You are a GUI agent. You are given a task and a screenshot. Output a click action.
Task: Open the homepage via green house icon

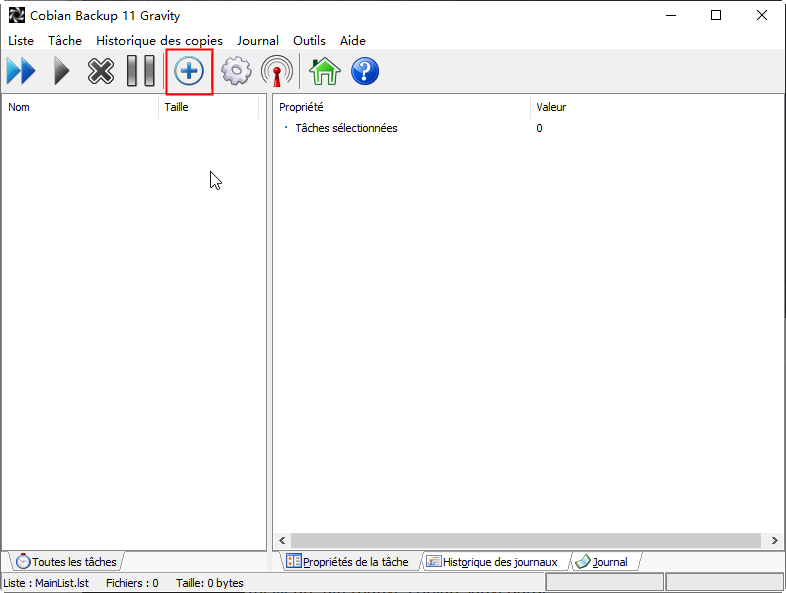[x=325, y=71]
